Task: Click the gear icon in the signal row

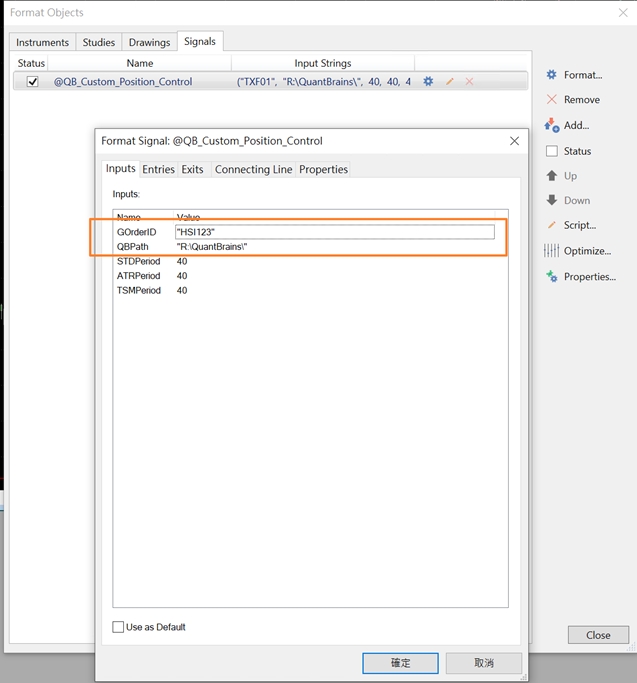Action: tap(428, 81)
